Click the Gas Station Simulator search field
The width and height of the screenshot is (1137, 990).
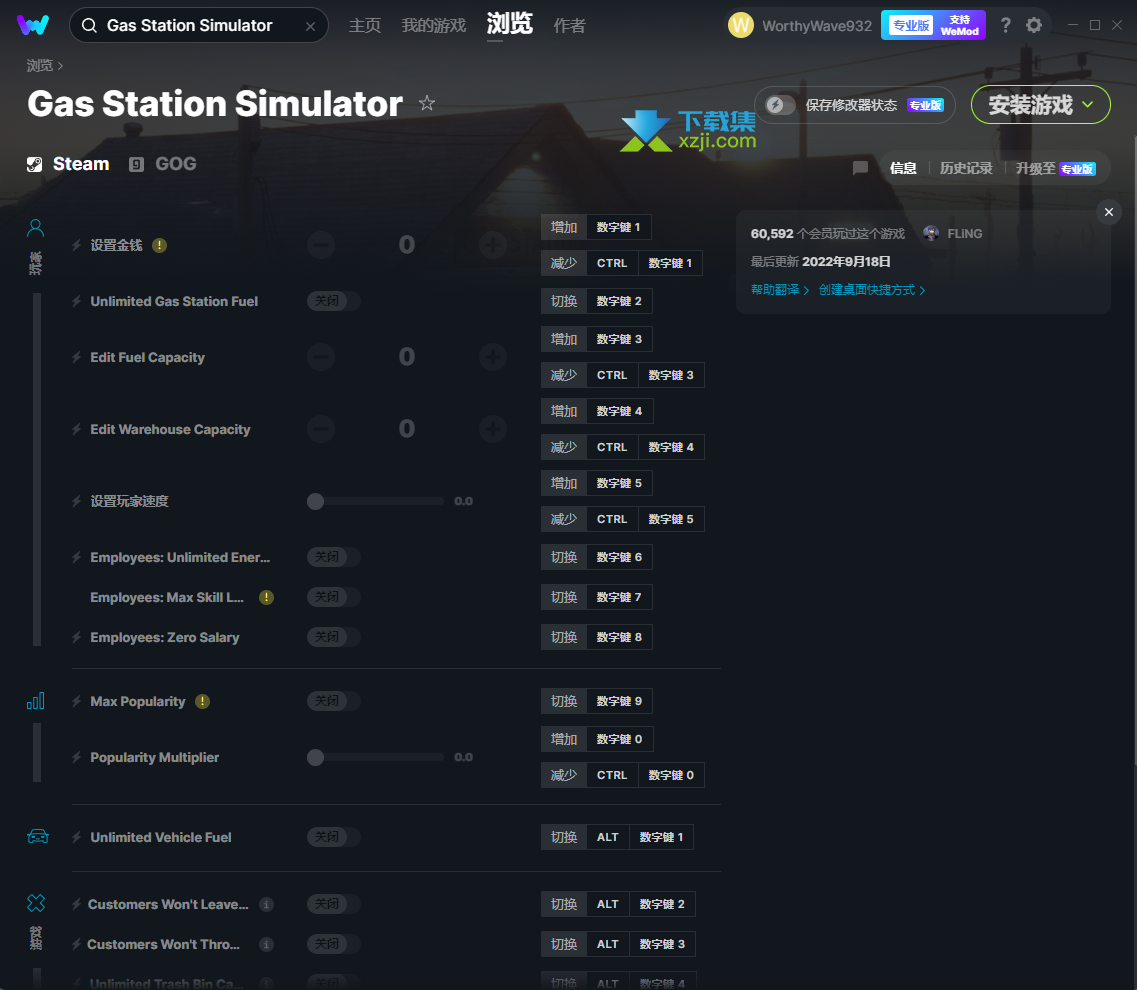pos(199,25)
